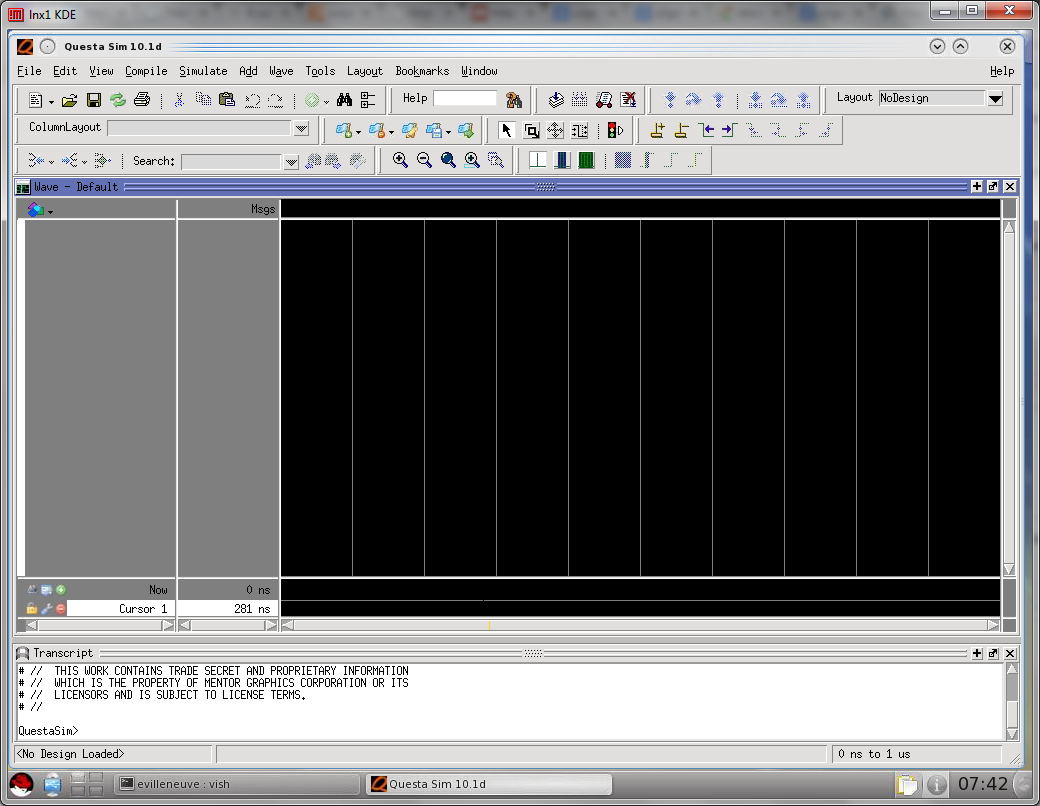The width and height of the screenshot is (1040, 806).
Task: Click the red Delete Cursor circle icon
Action: (x=61, y=608)
